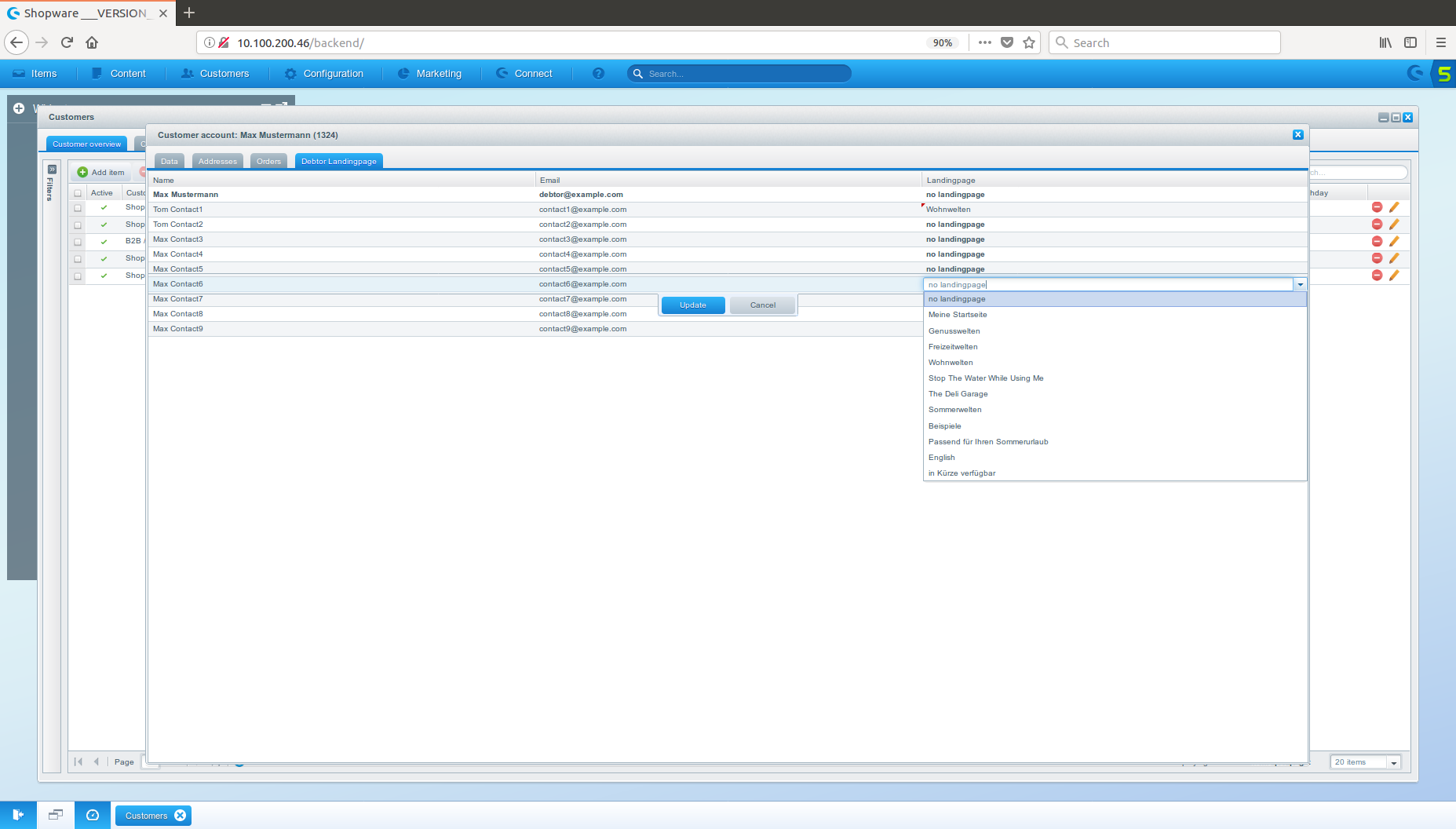Screen dimensions: 1456x829
Task: Click the browser home icon
Action: point(92,42)
